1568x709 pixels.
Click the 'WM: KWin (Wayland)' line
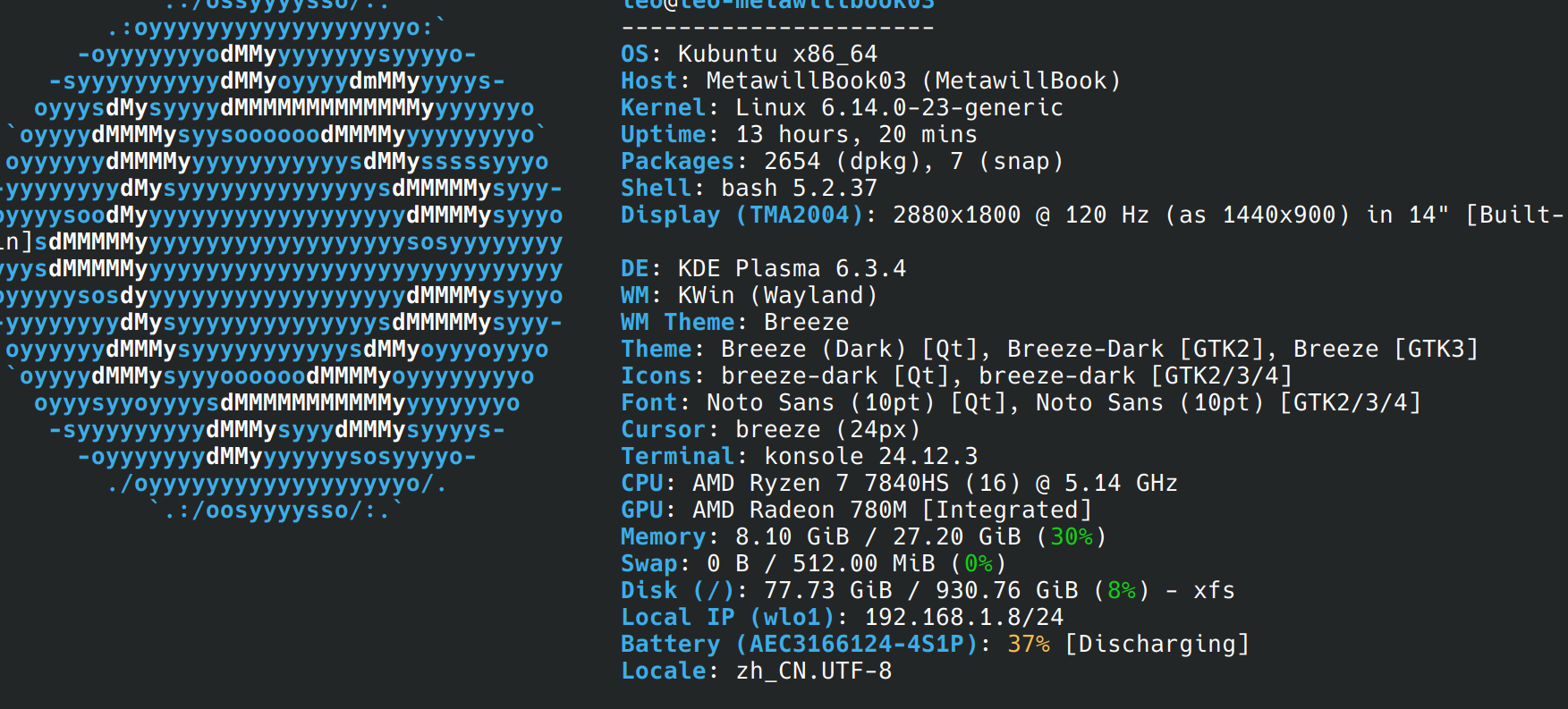pos(750,295)
